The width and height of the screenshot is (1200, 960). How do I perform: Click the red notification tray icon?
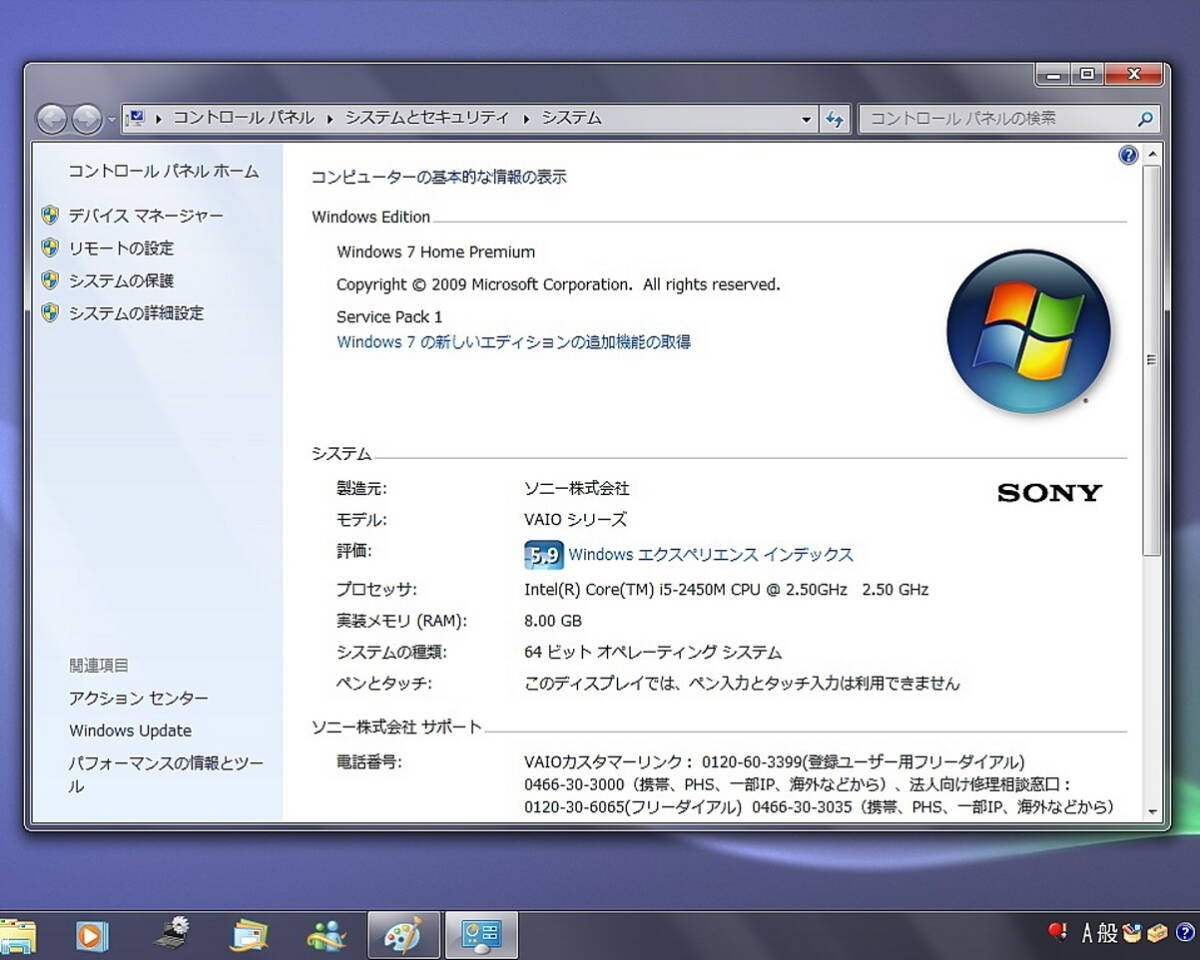(x=1058, y=932)
